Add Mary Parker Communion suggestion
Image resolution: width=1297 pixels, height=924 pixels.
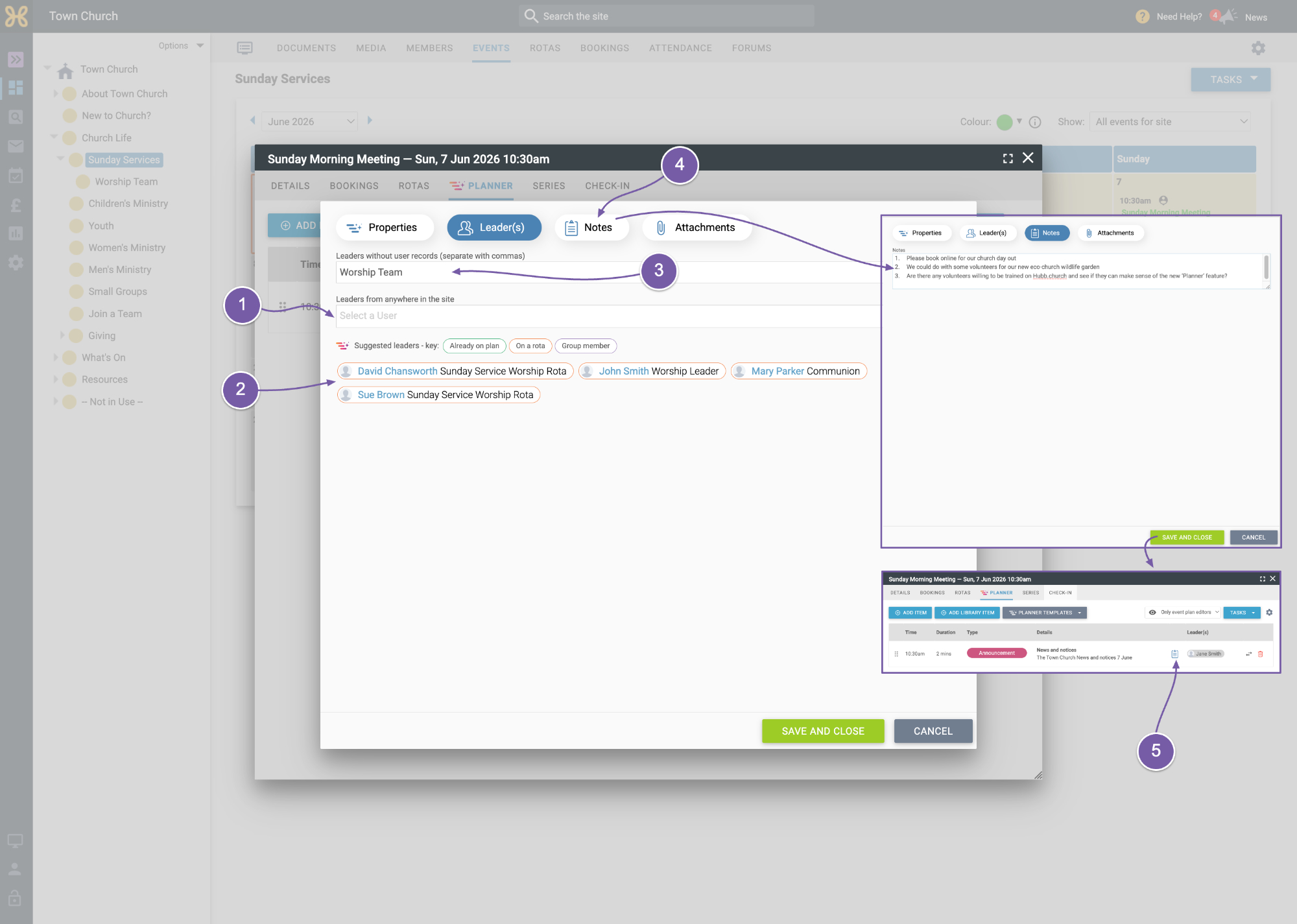click(799, 371)
